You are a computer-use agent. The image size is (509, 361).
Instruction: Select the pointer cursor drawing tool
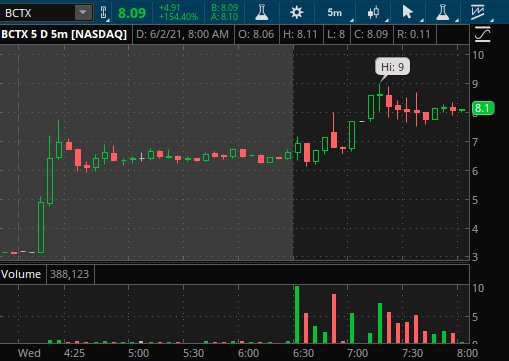[407, 13]
